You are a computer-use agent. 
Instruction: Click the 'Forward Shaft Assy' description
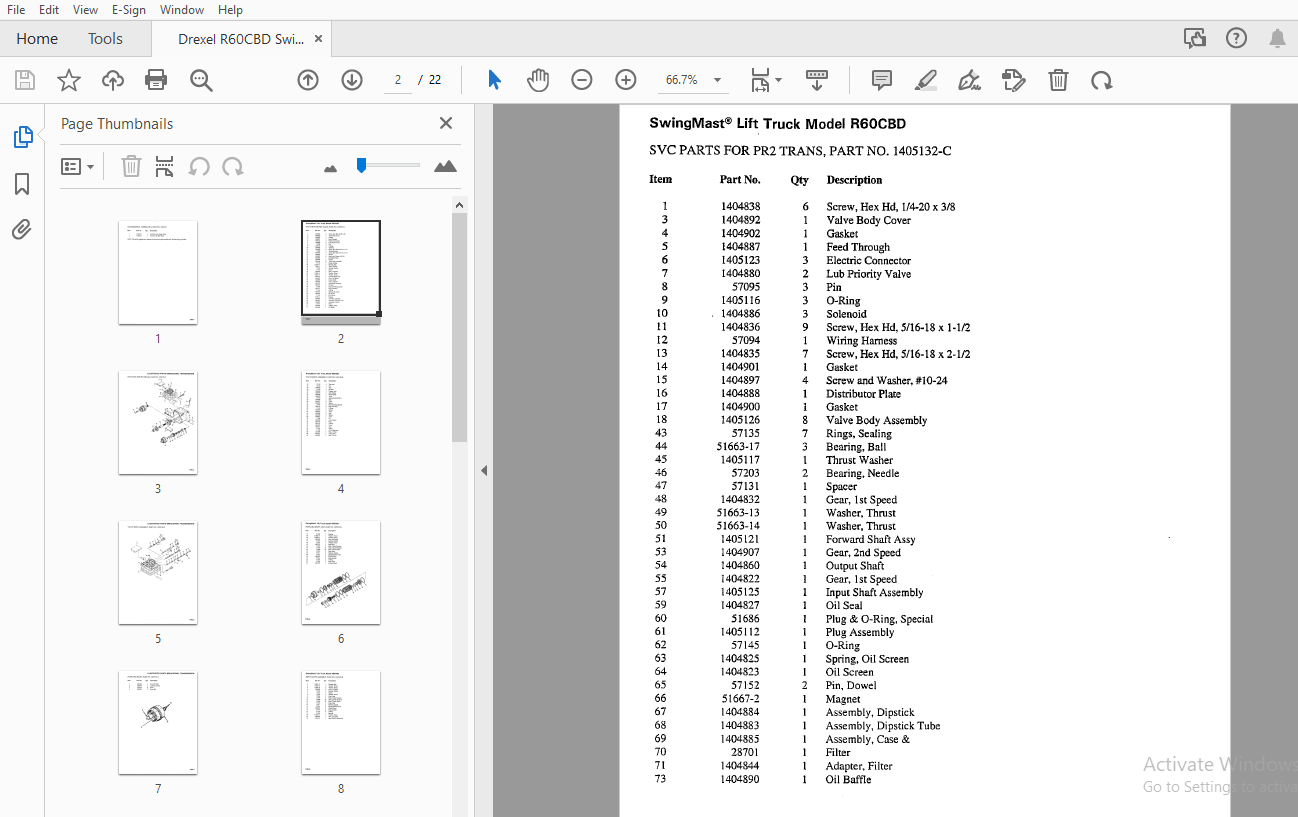[x=870, y=539]
